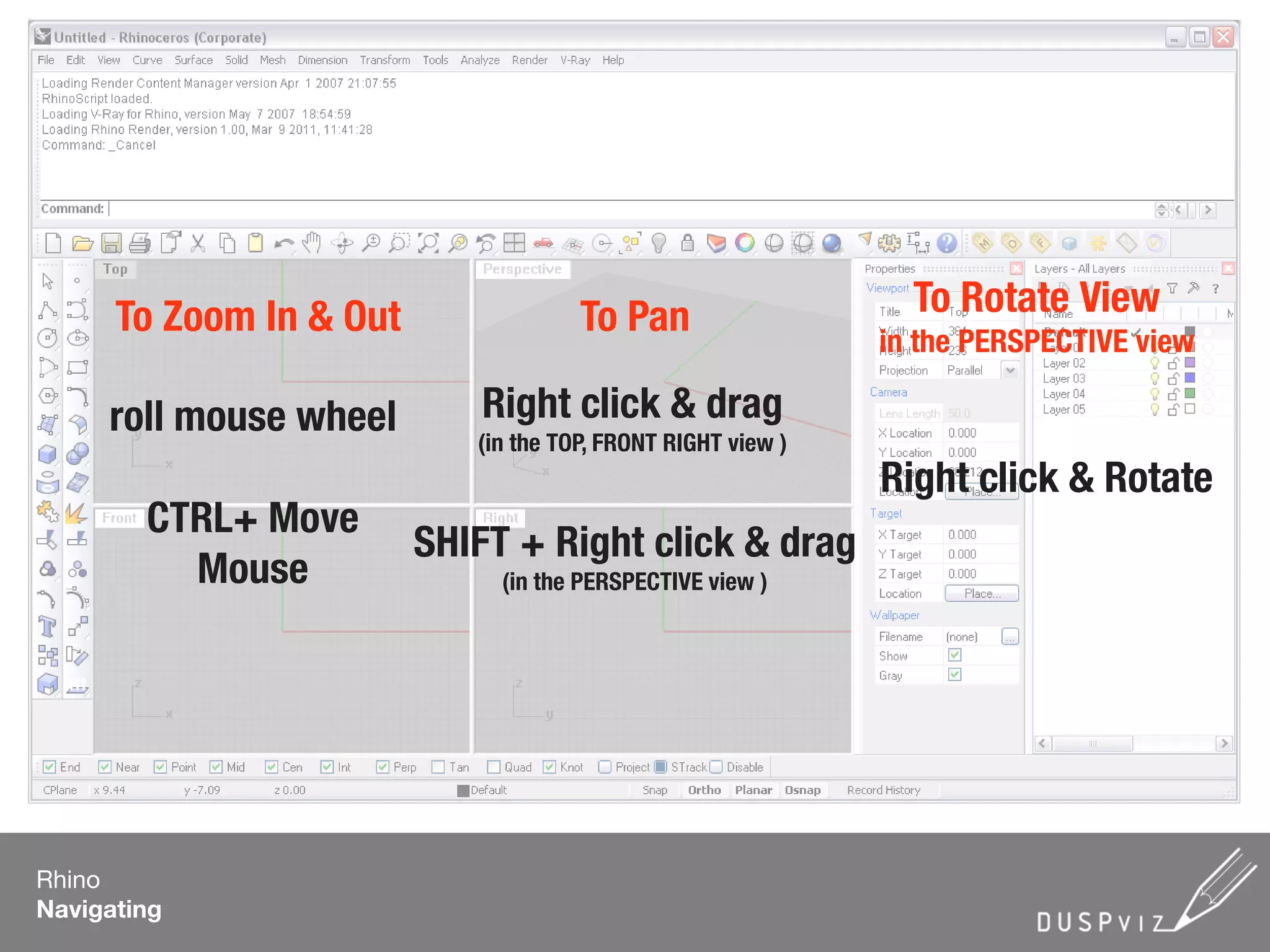Open the Transform menu
Viewport: 1270px width, 952px height.
pos(385,60)
